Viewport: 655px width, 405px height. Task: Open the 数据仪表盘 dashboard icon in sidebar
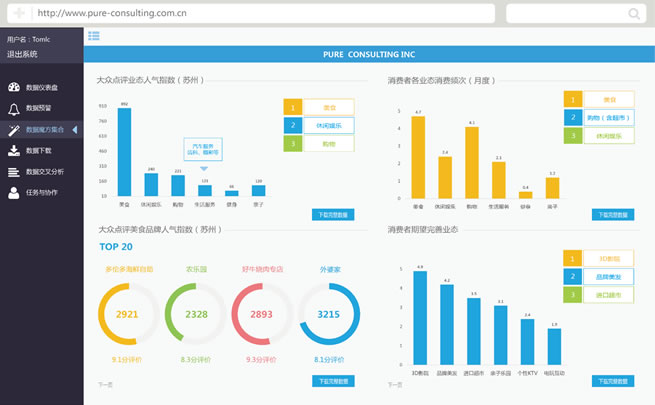(14, 88)
